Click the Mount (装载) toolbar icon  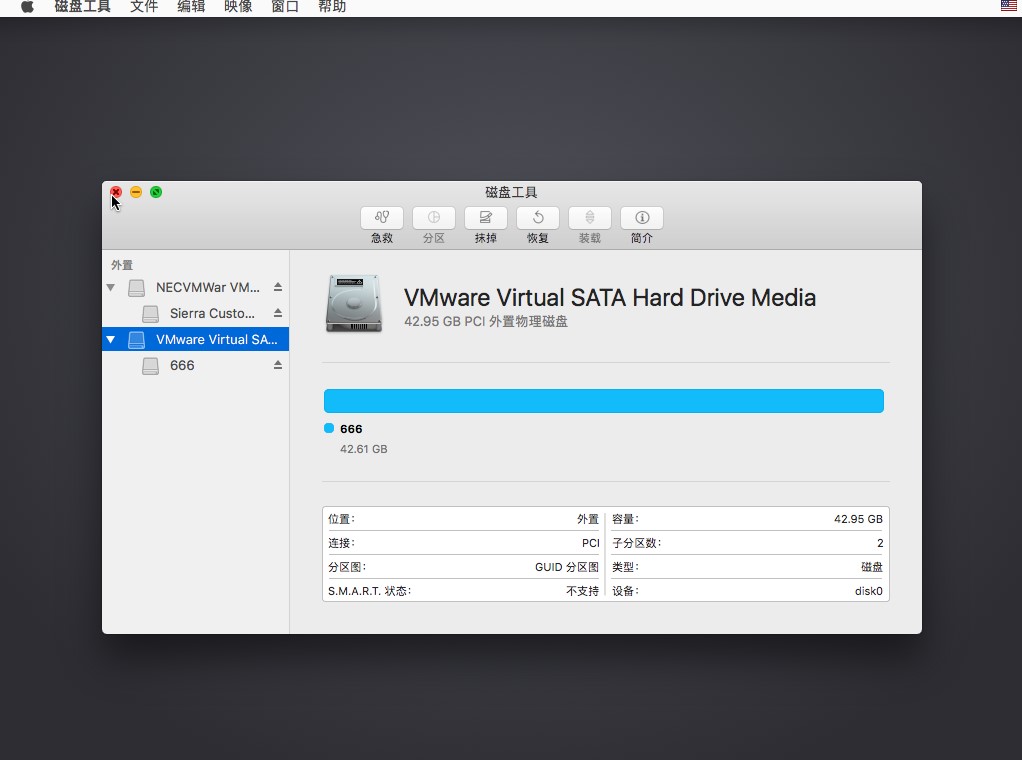click(x=590, y=218)
